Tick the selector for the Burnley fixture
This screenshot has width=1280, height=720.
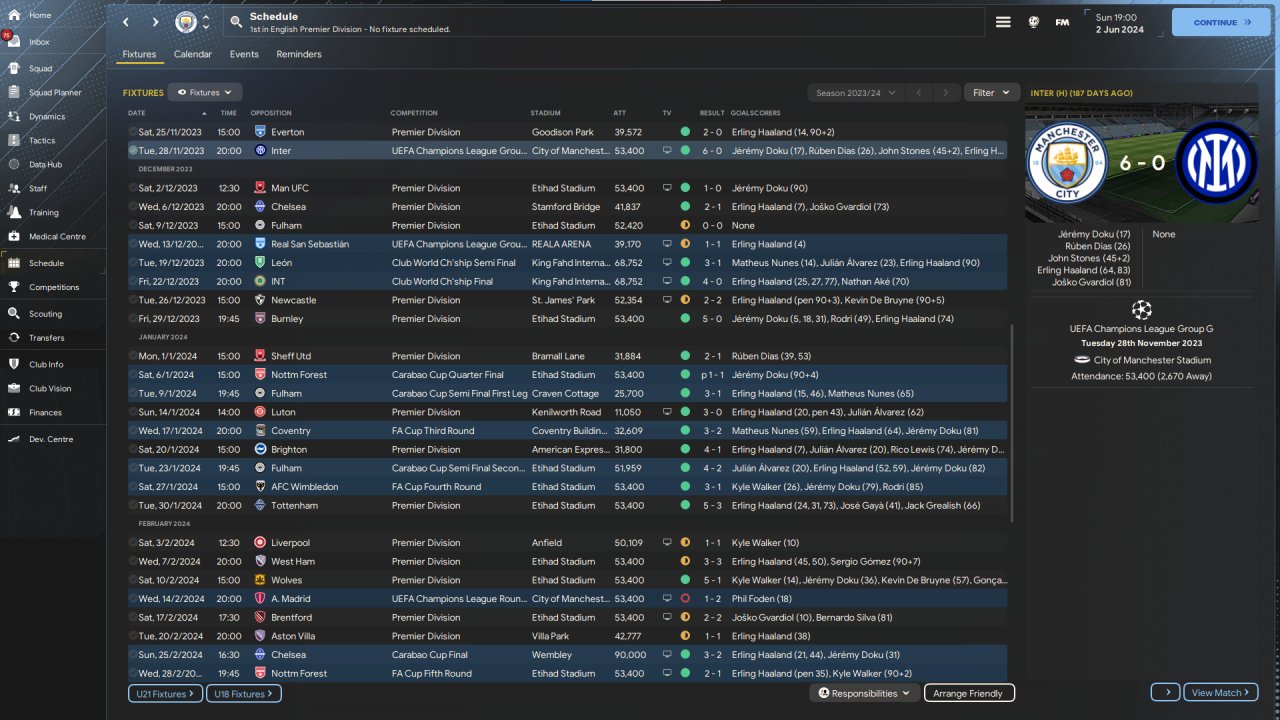pos(133,319)
